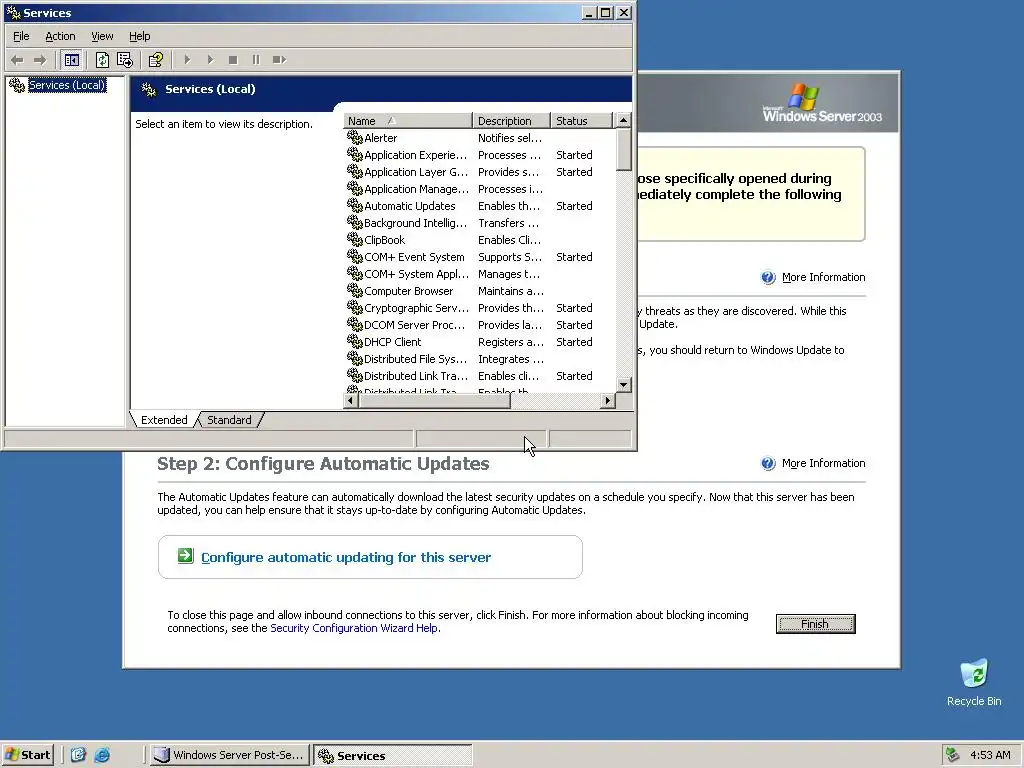Select the Distributed File System service
This screenshot has width=1024, height=768.
click(479, 359)
